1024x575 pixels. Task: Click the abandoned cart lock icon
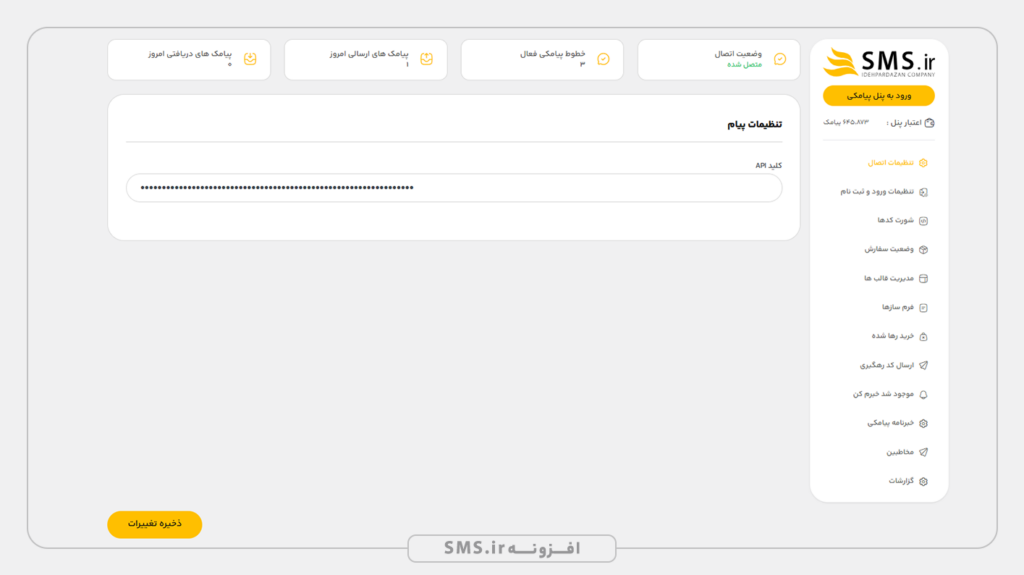pos(923,337)
